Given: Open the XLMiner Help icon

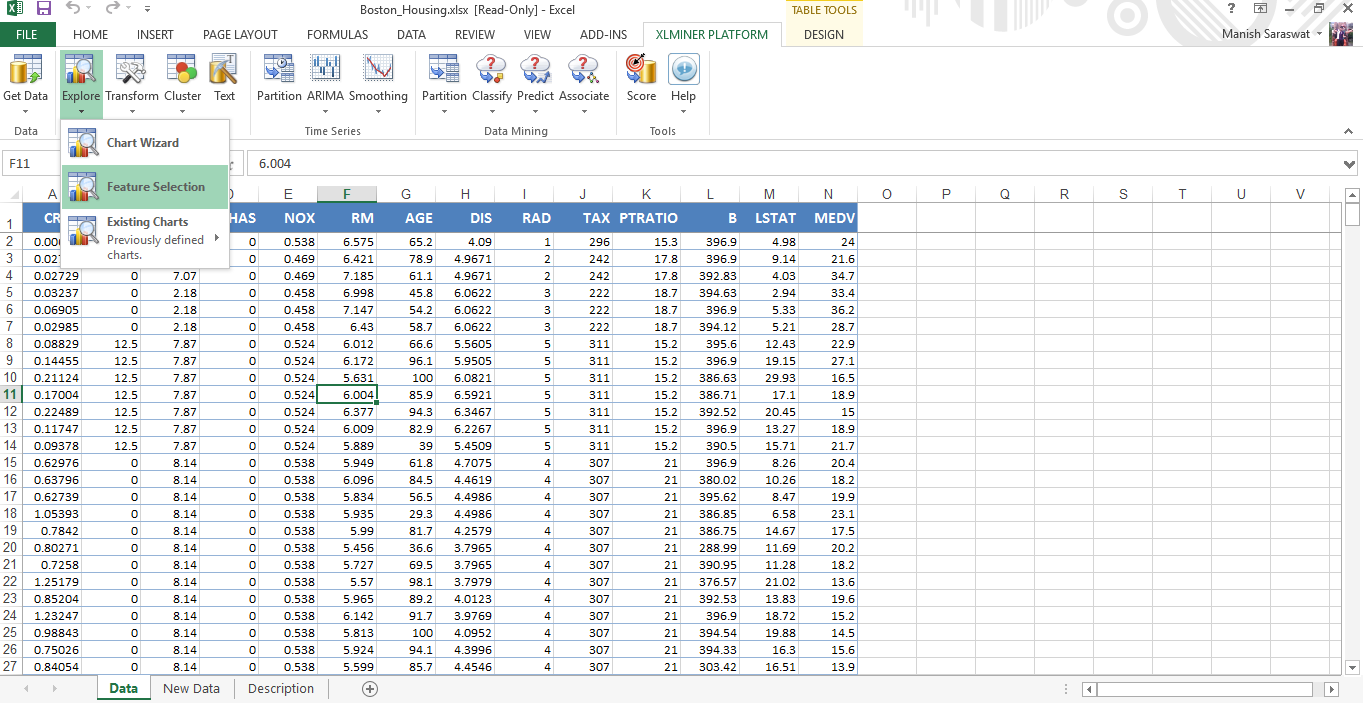Looking at the screenshot, I should [683, 72].
